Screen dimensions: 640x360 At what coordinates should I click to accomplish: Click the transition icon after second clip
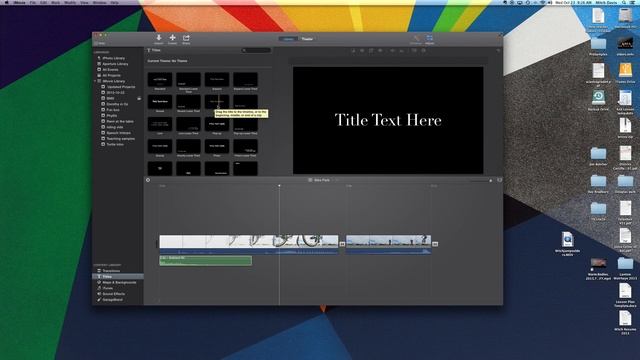tap(435, 244)
